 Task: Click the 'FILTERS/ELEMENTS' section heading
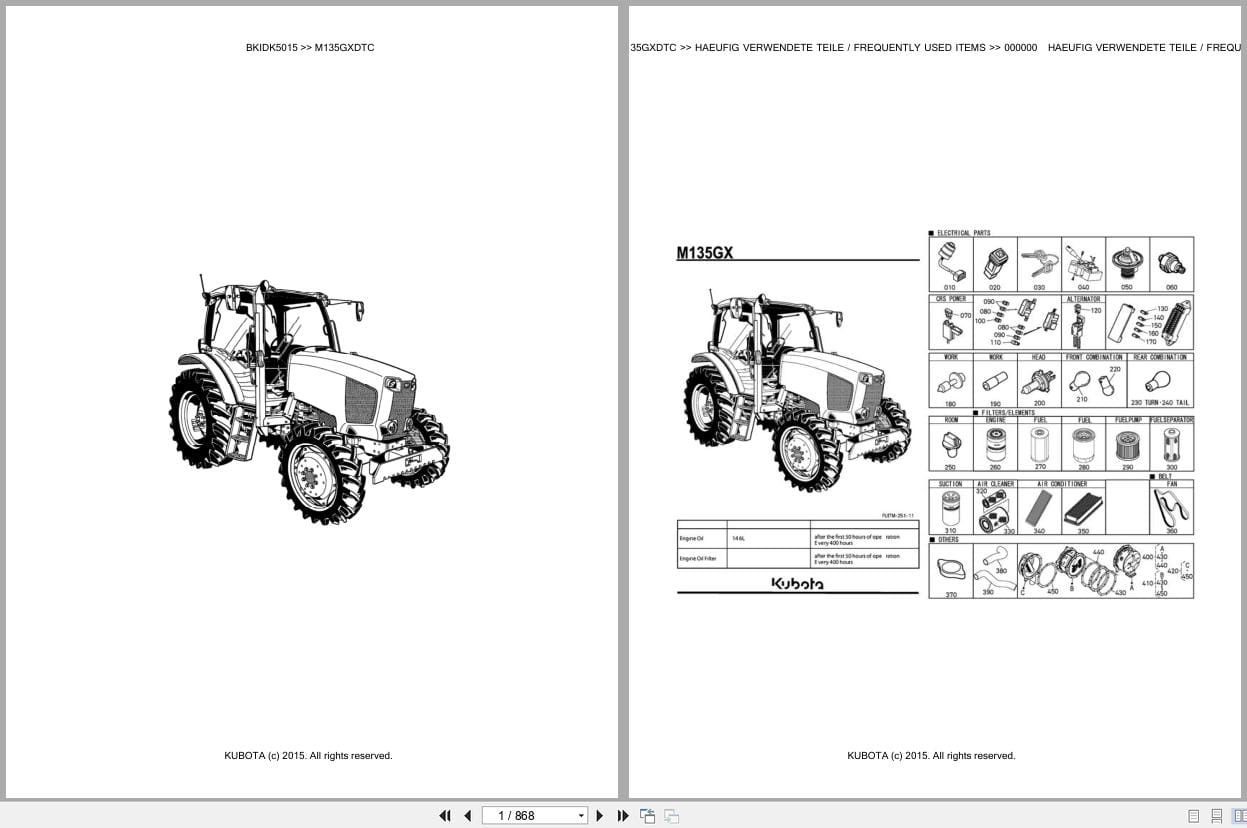tap(1007, 413)
